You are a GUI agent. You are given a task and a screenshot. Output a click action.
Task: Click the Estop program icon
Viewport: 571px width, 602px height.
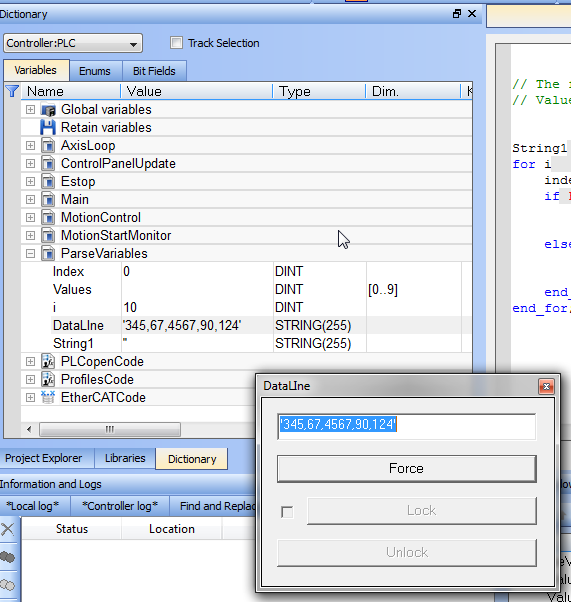click(x=48, y=182)
